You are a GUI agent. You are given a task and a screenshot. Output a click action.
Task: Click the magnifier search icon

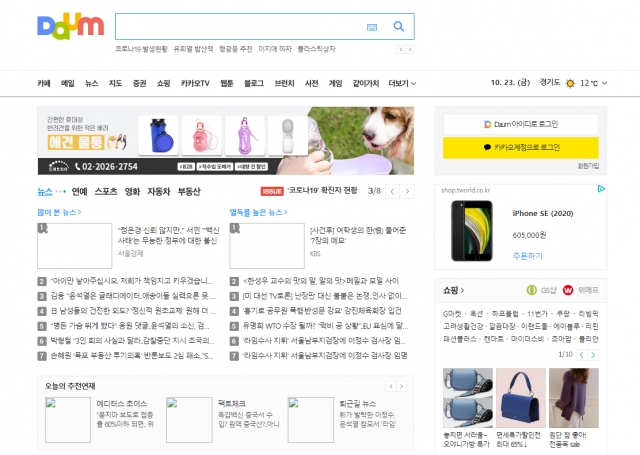(398, 27)
